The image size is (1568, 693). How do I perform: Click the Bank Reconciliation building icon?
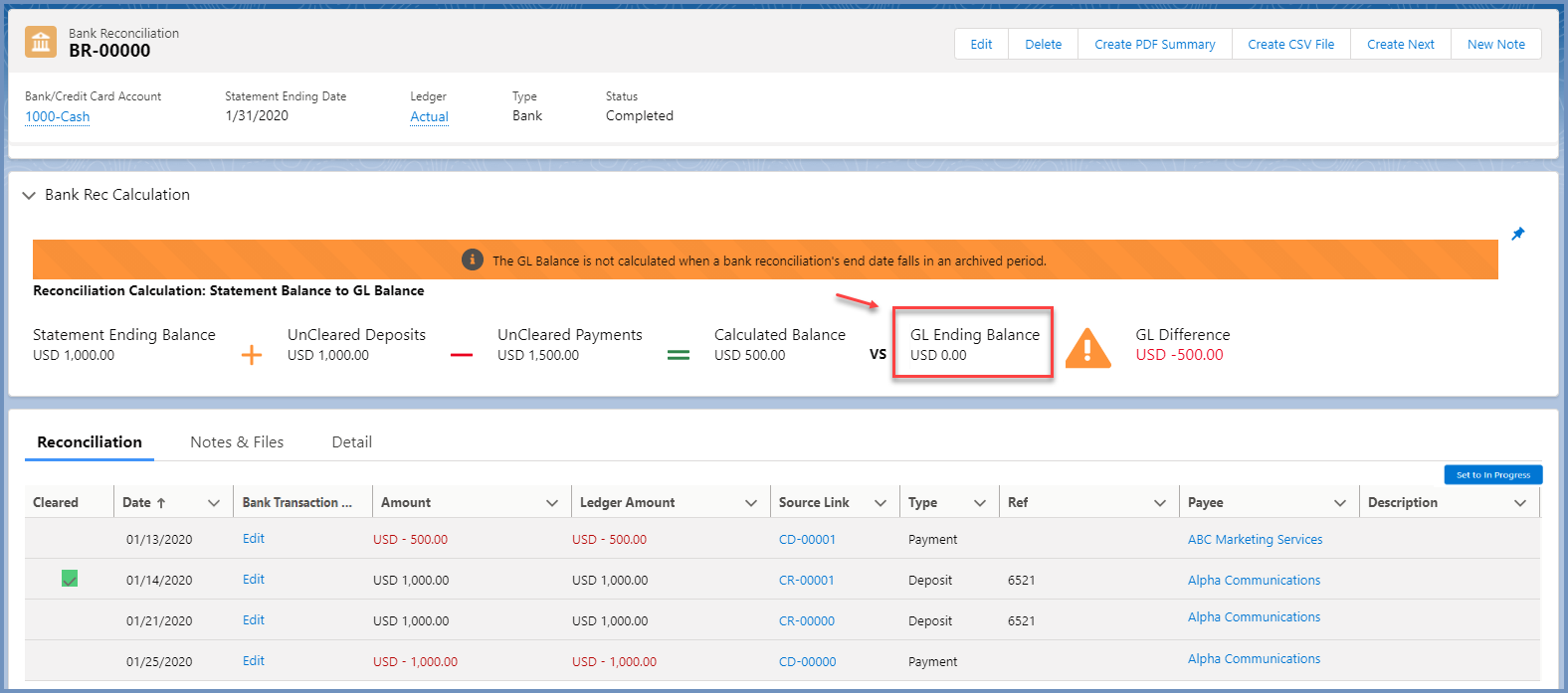[41, 43]
